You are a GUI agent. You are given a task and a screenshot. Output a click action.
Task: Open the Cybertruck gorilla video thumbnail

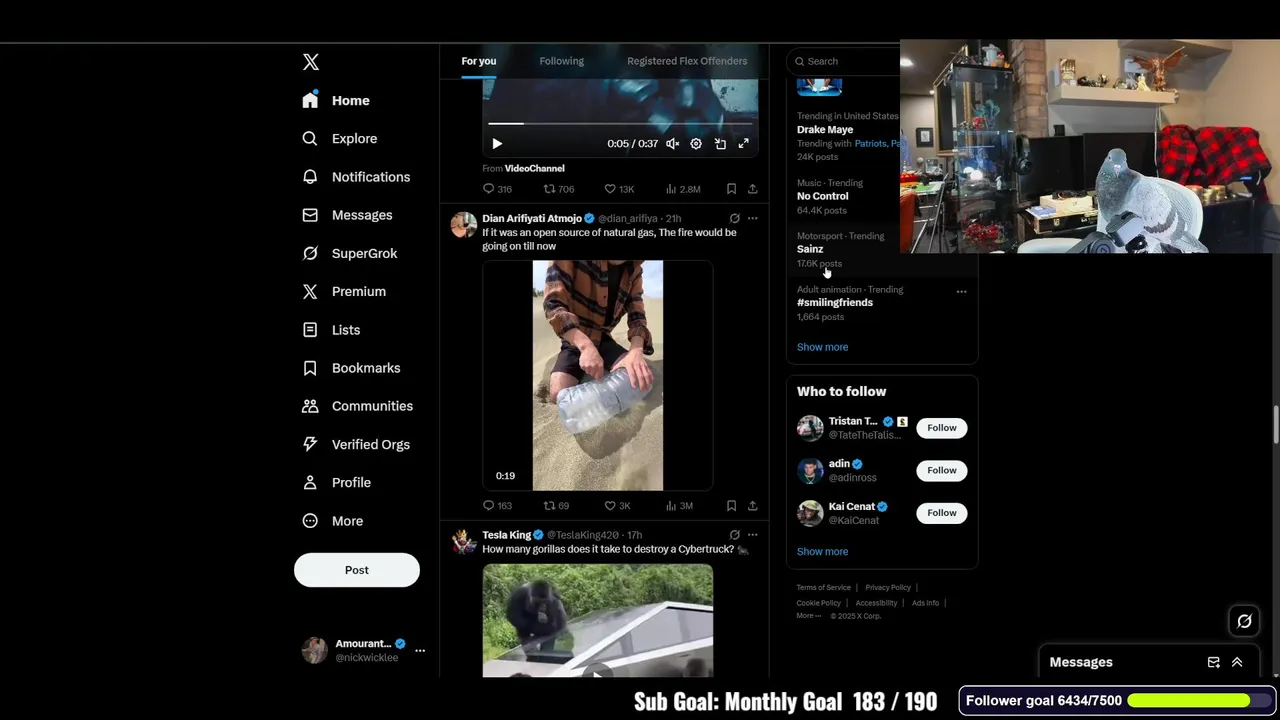coord(598,621)
